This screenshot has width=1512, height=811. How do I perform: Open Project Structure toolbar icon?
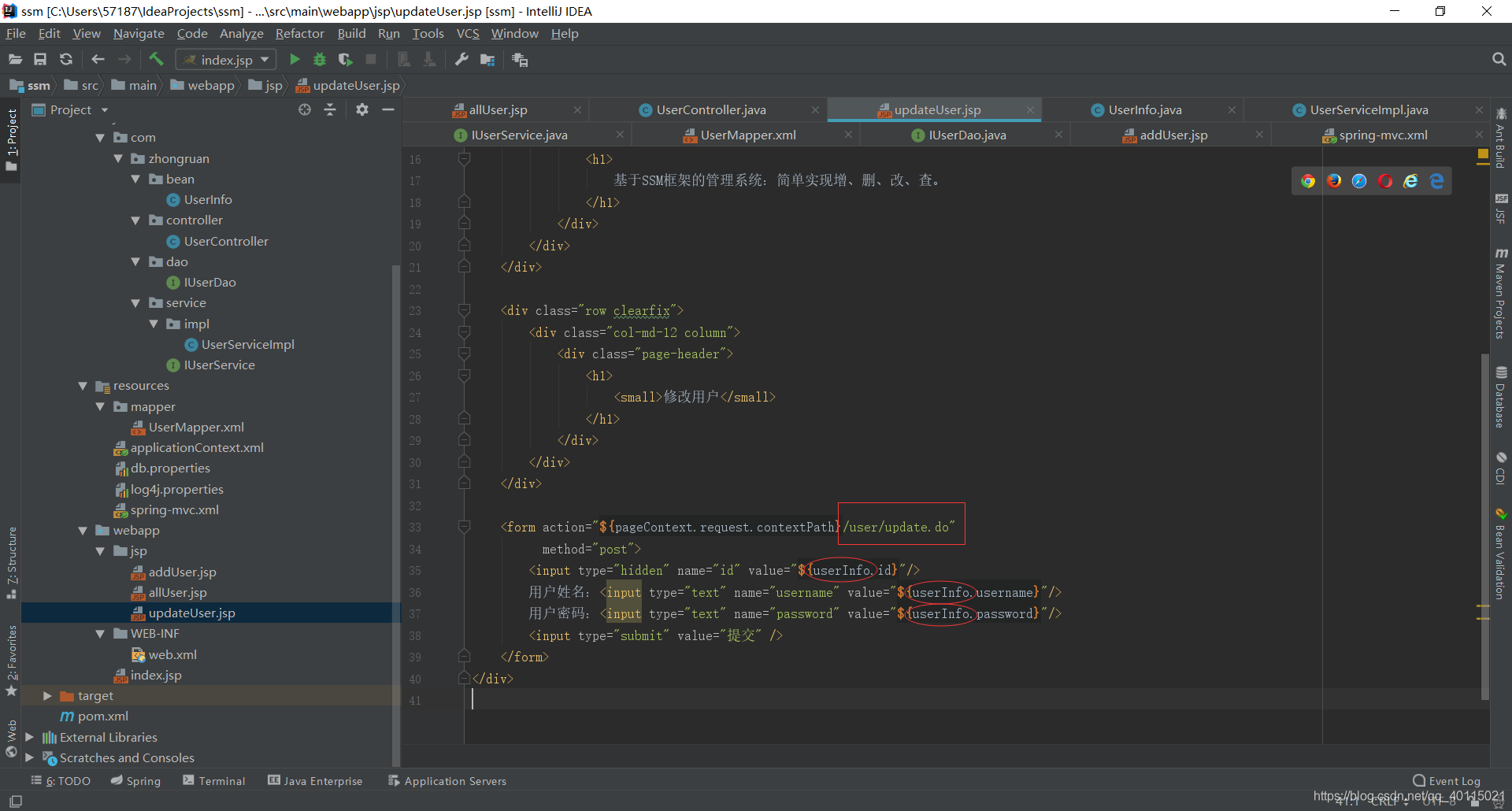487,59
